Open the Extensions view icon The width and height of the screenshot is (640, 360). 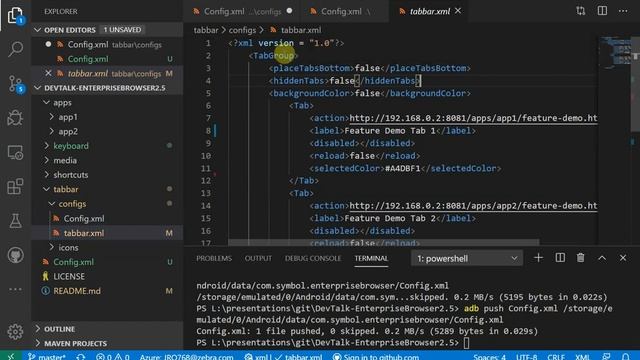(15, 187)
